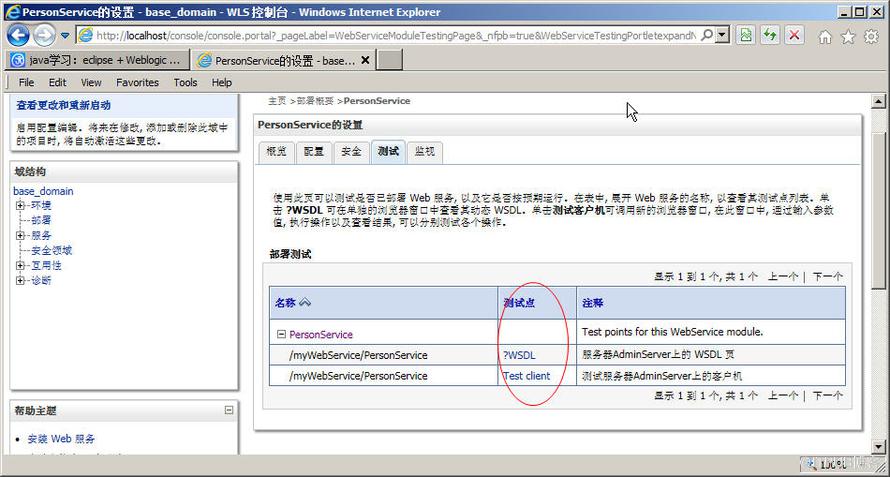890x477 pixels.
Task: Open the Home page icon
Action: 825,37
